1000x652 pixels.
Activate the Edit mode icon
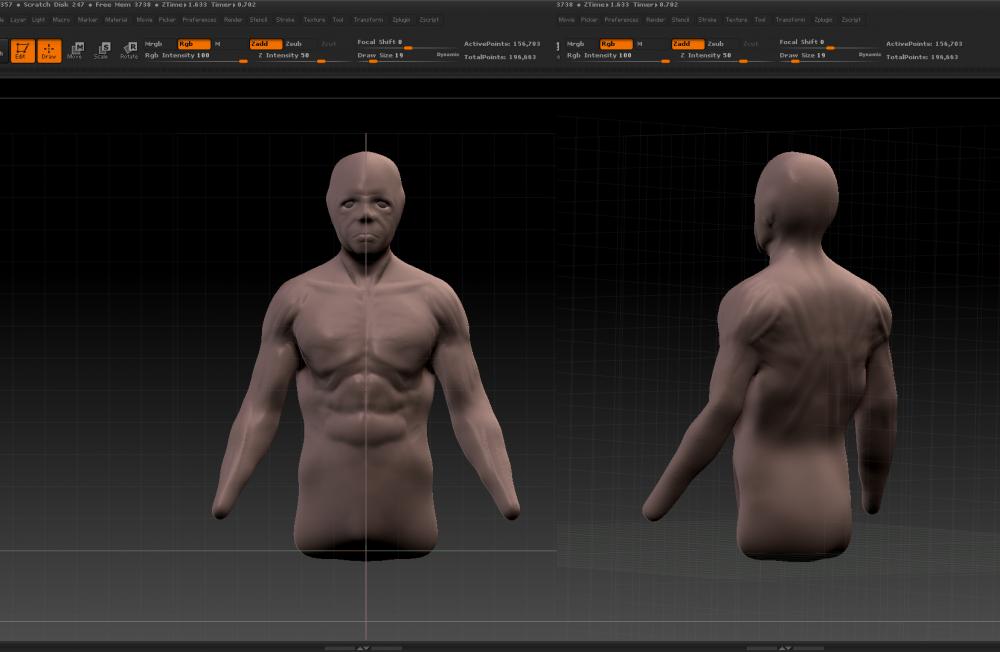point(21,50)
